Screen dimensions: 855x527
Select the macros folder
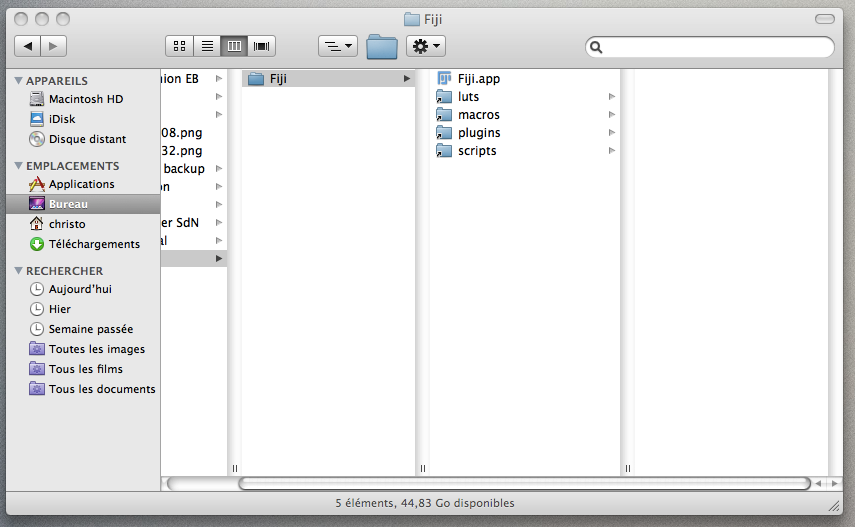click(x=524, y=115)
